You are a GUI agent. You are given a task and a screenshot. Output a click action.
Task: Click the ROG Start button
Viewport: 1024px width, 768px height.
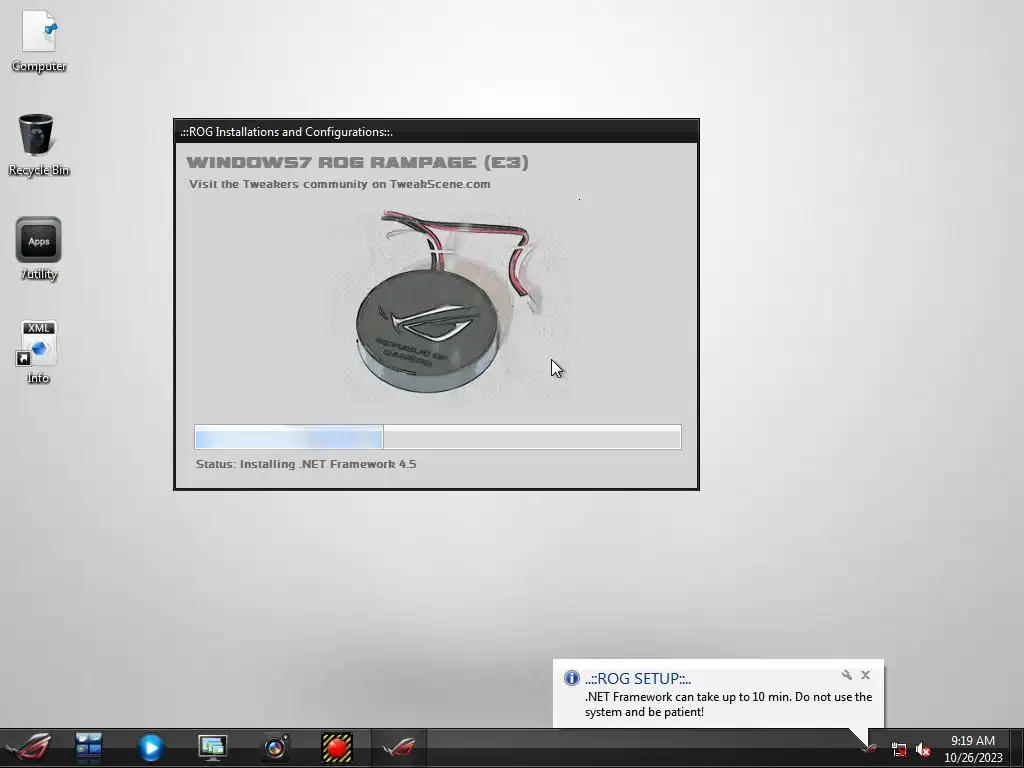28,747
